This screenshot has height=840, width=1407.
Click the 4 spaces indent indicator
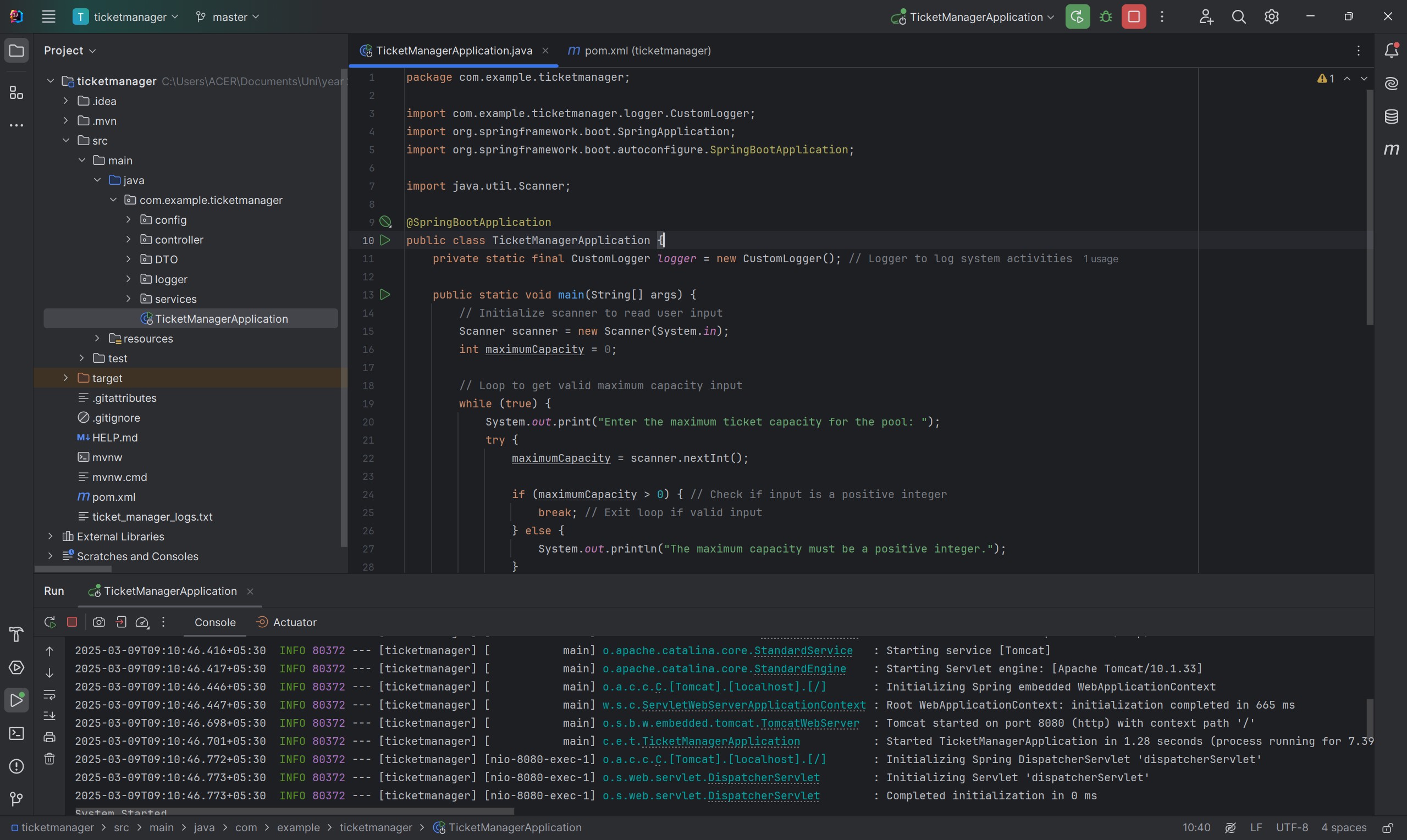point(1344,828)
